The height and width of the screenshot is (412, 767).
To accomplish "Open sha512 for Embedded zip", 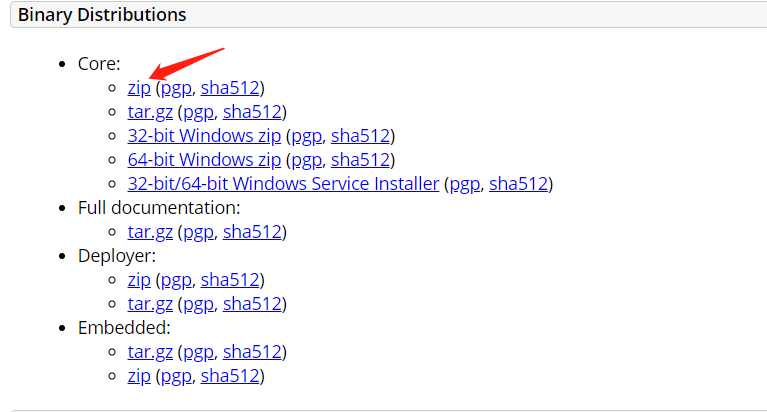I will tap(230, 376).
